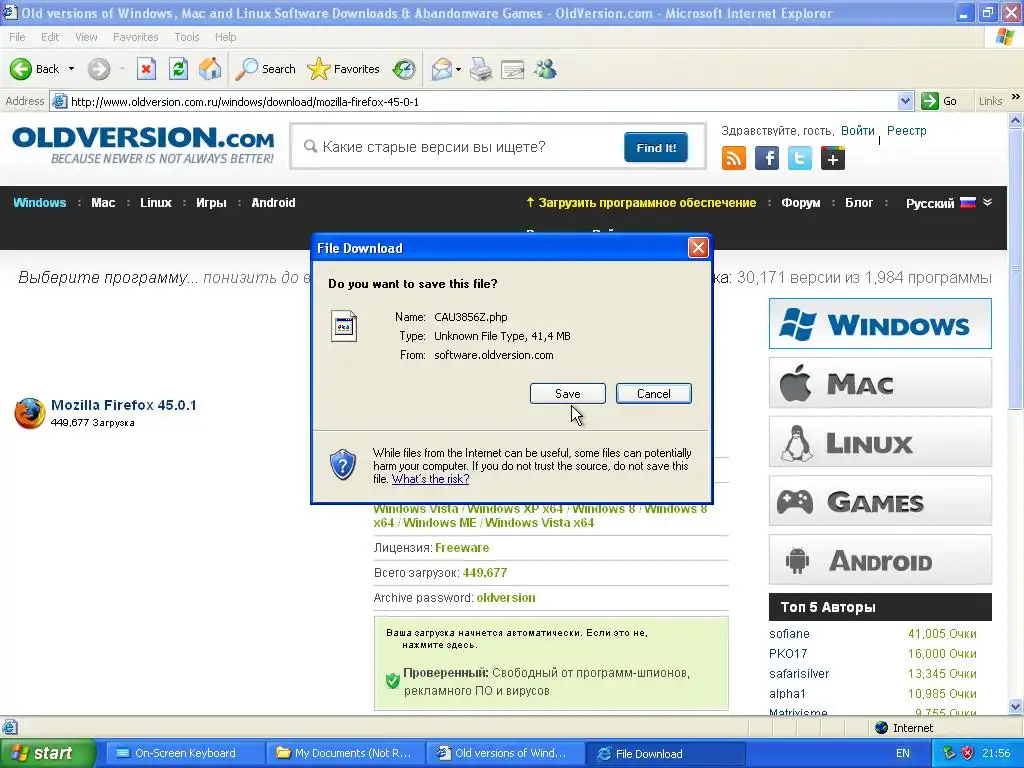Open the RSS feed orange icon
The height and width of the screenshot is (768, 1024).
tap(733, 158)
